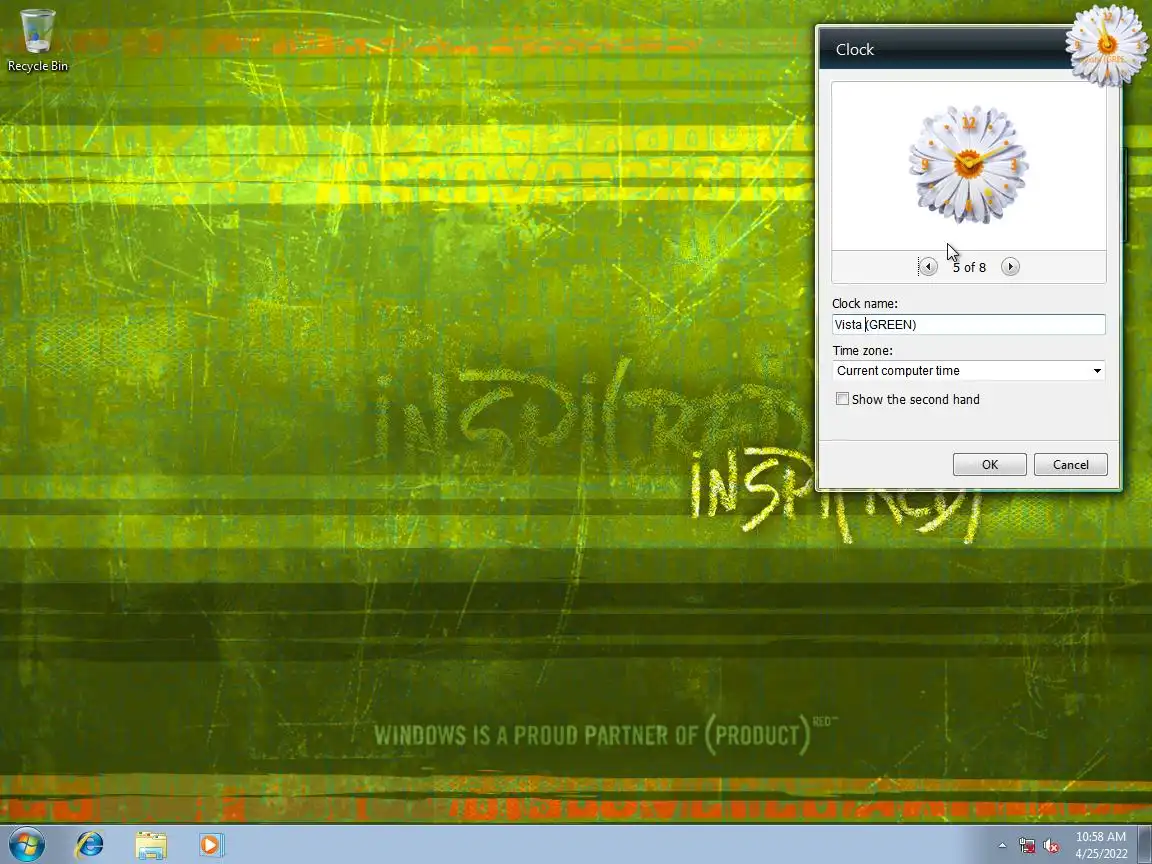Enable Show the second hand

843,399
